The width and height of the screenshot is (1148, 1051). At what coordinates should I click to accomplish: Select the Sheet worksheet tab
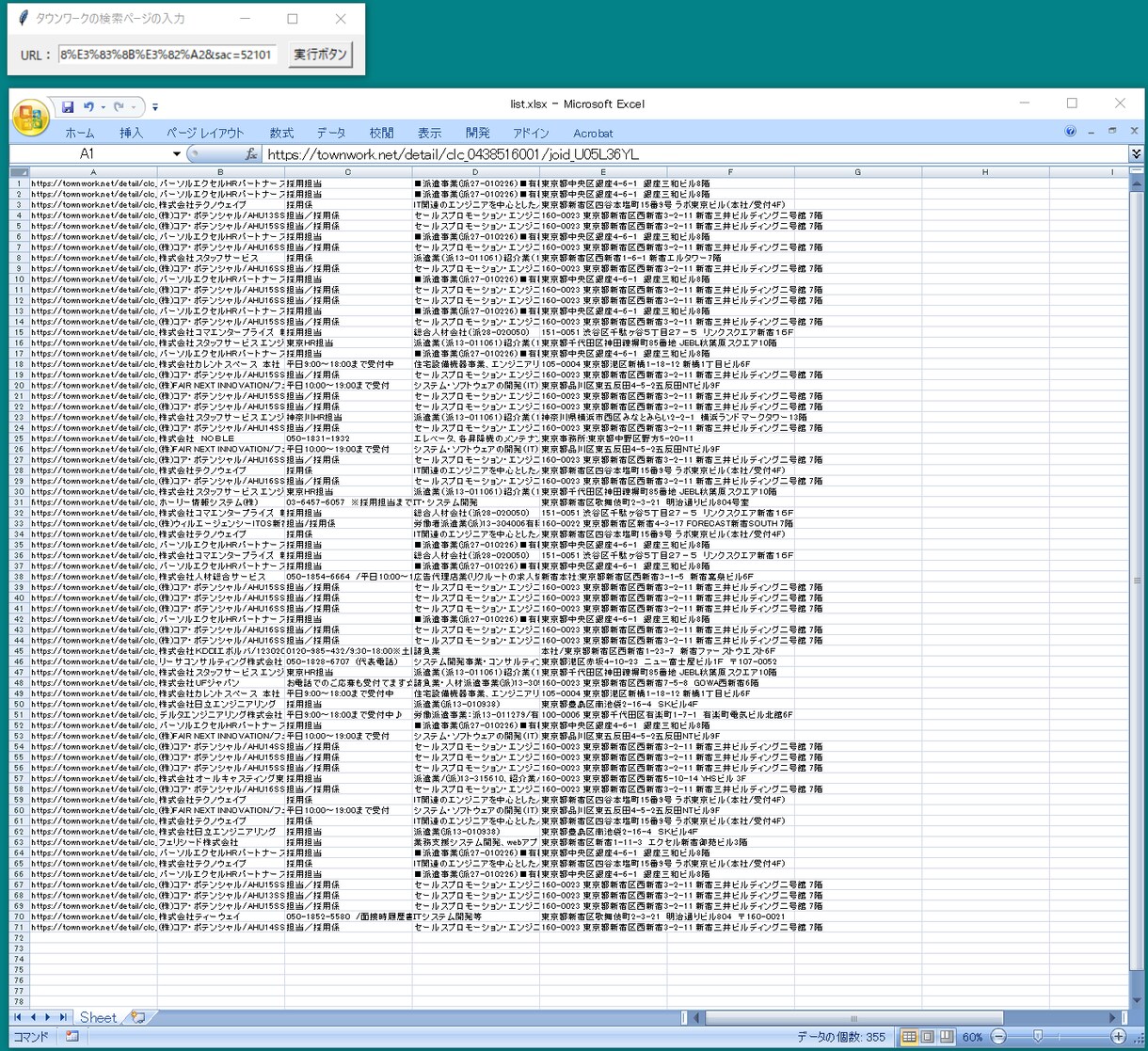click(x=98, y=1017)
